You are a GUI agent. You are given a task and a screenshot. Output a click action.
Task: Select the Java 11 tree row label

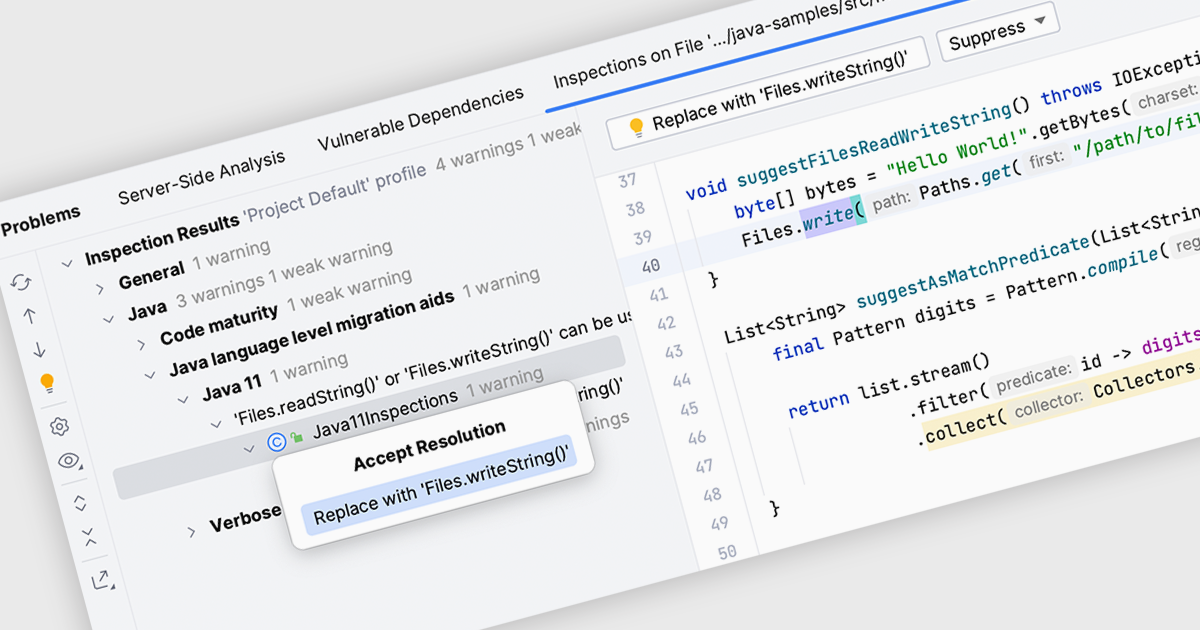coord(230,386)
